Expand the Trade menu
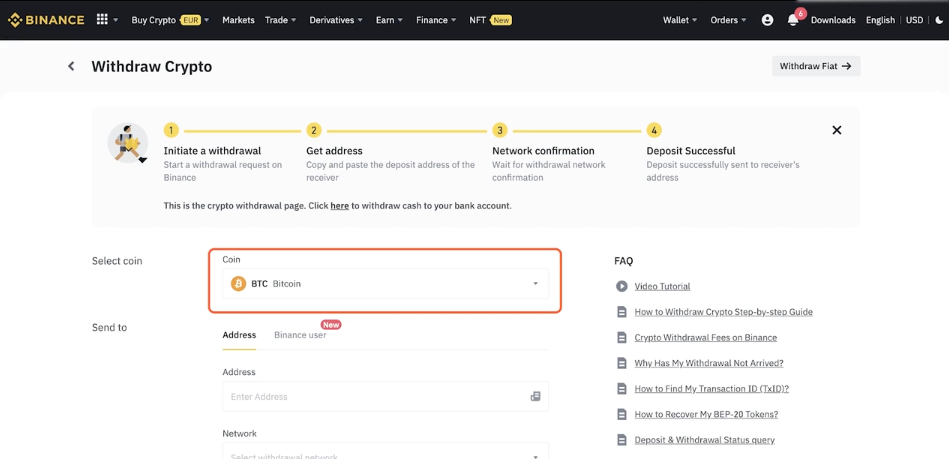949x459 pixels. 280,20
